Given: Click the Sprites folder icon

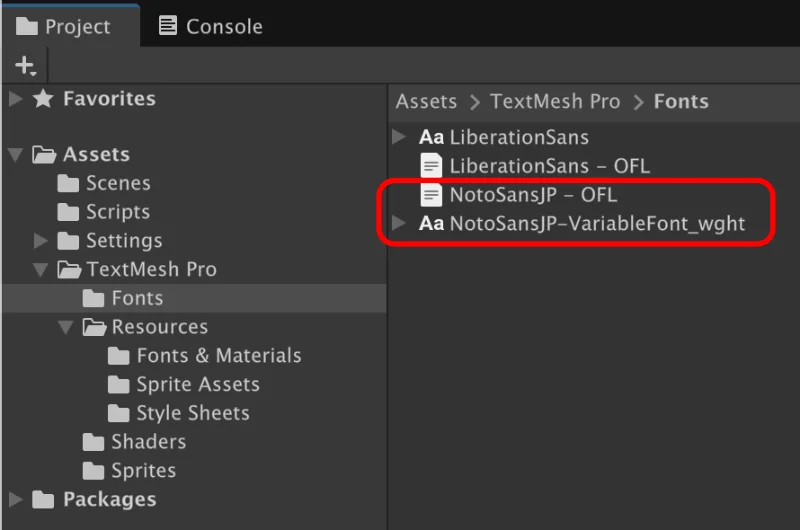Looking at the screenshot, I should 93,470.
